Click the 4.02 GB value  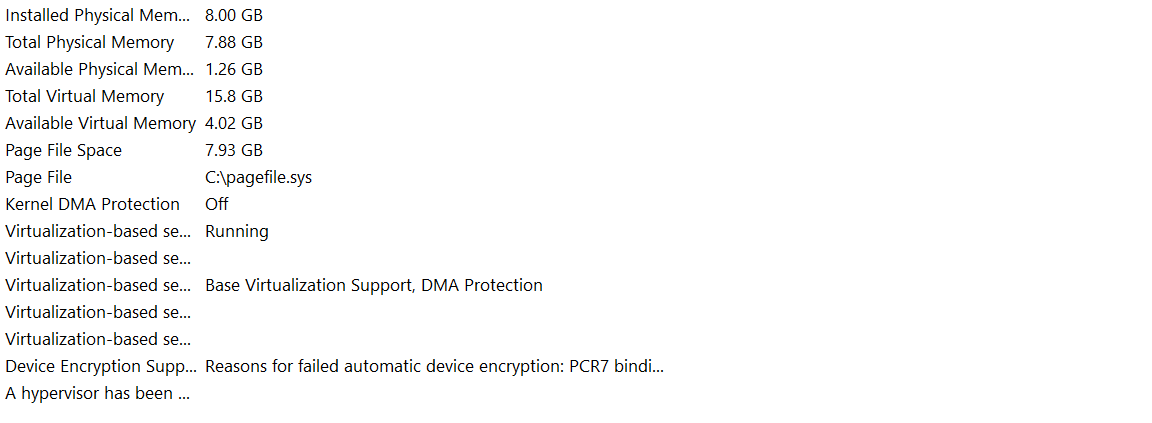[x=234, y=123]
